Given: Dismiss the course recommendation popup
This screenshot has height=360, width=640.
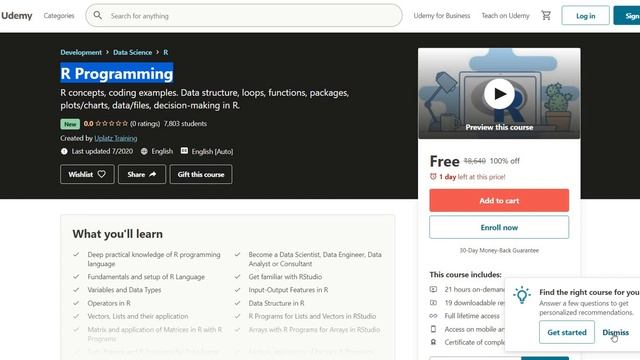Looking at the screenshot, I should (616, 332).
